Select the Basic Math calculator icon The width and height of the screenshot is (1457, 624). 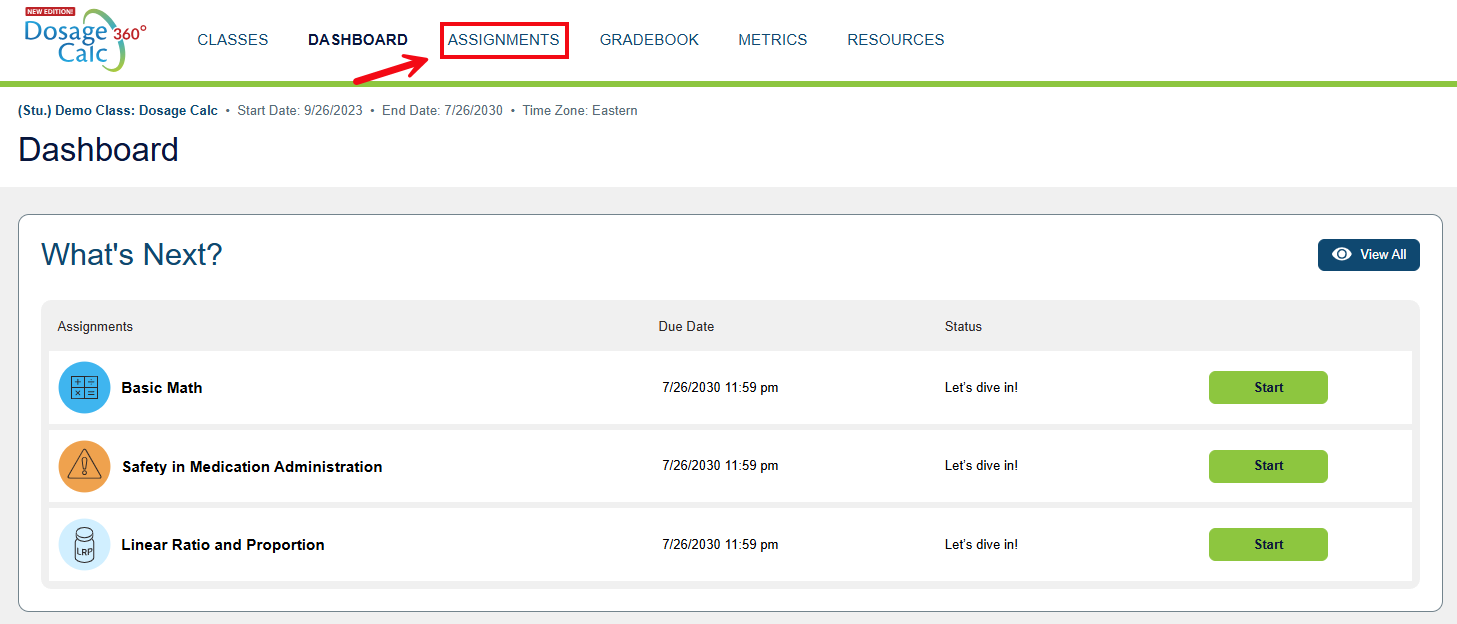84,387
